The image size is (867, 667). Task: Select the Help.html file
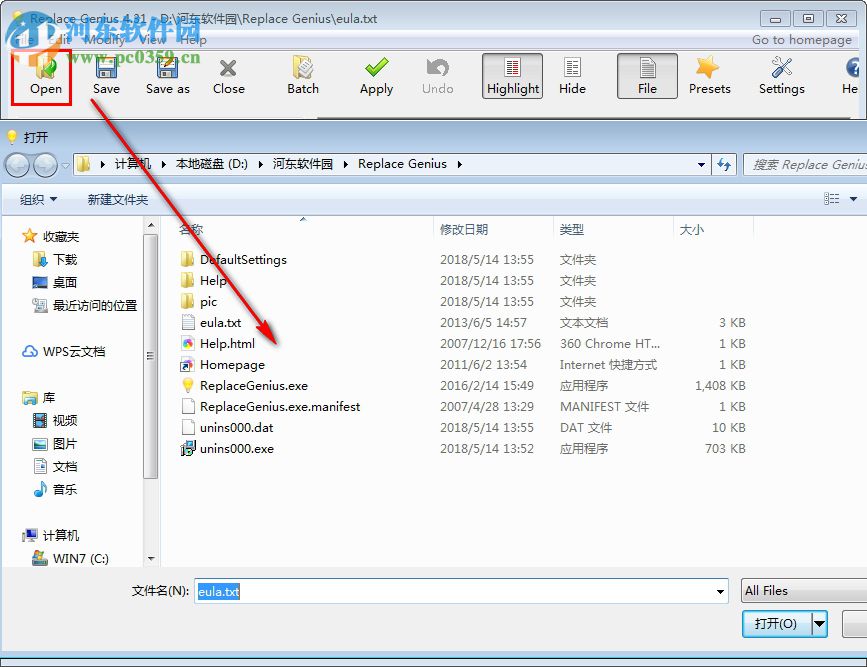(227, 343)
